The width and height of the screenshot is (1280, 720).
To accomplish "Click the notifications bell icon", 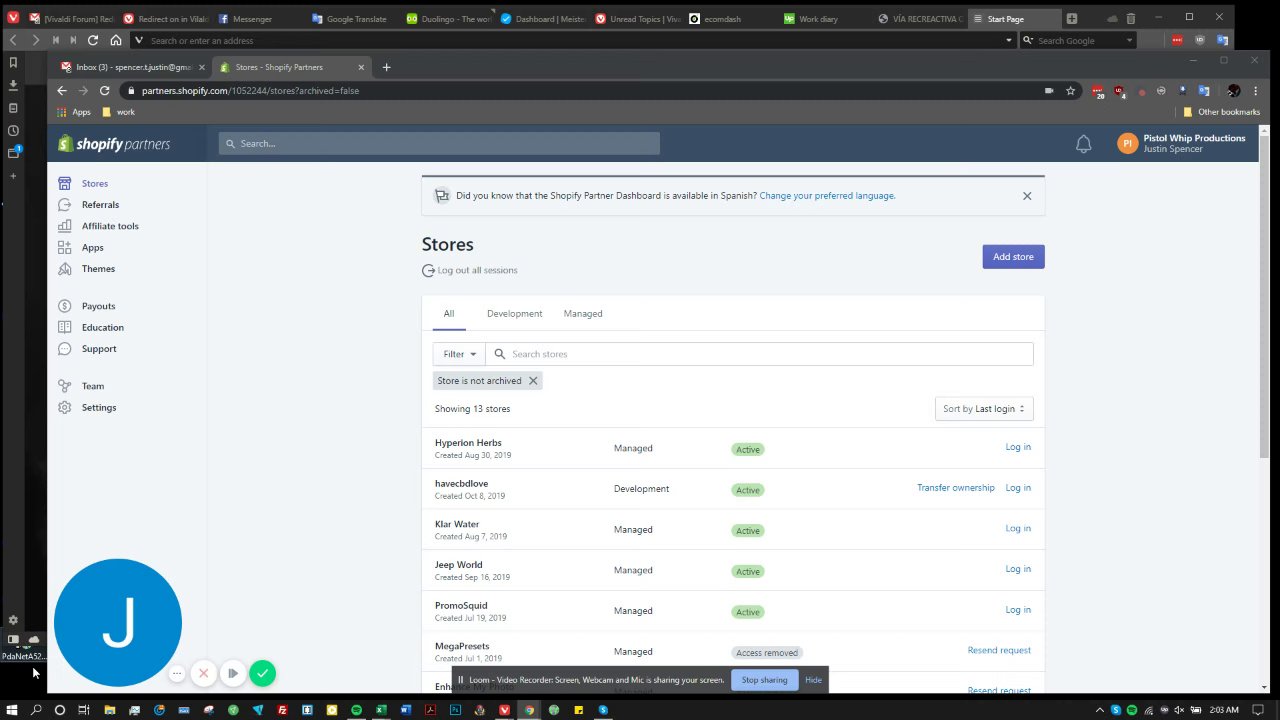I will [1083, 144].
